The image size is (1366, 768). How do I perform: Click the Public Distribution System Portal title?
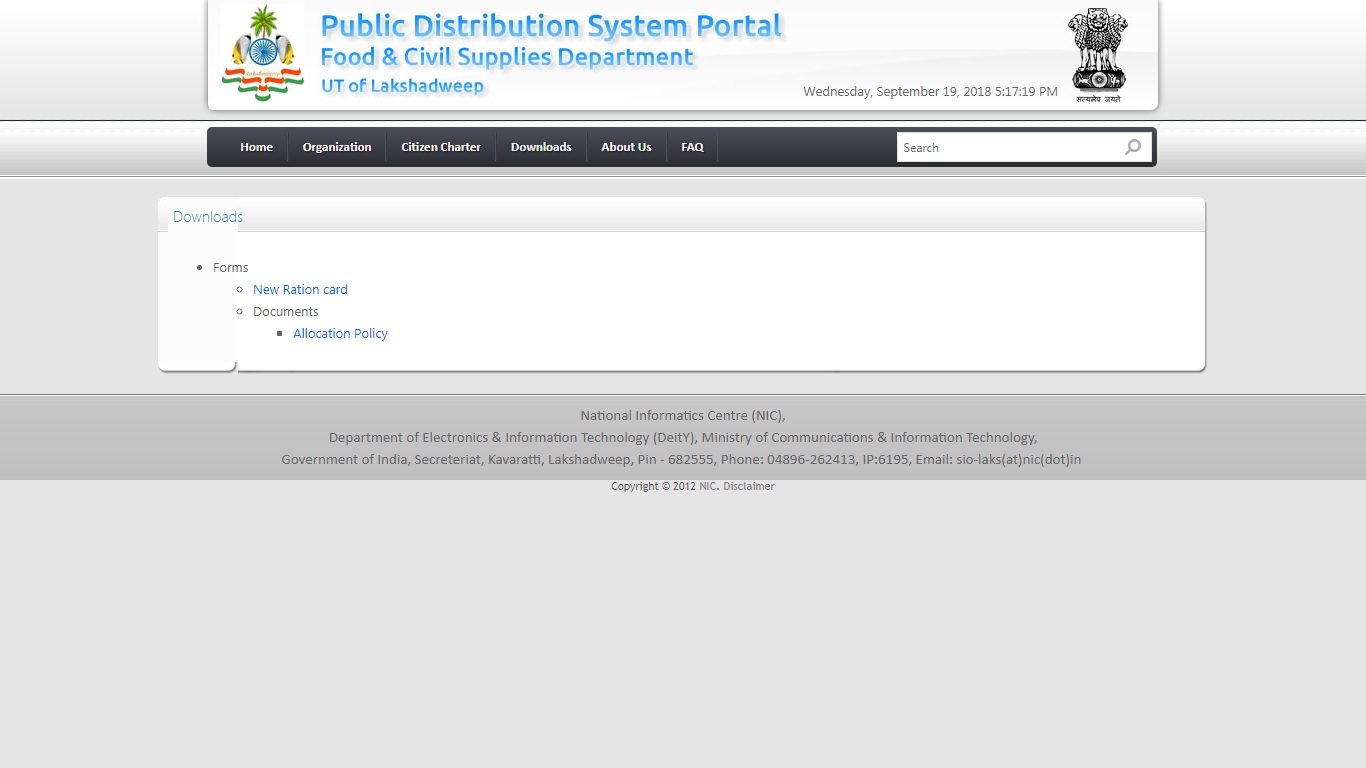(x=551, y=26)
